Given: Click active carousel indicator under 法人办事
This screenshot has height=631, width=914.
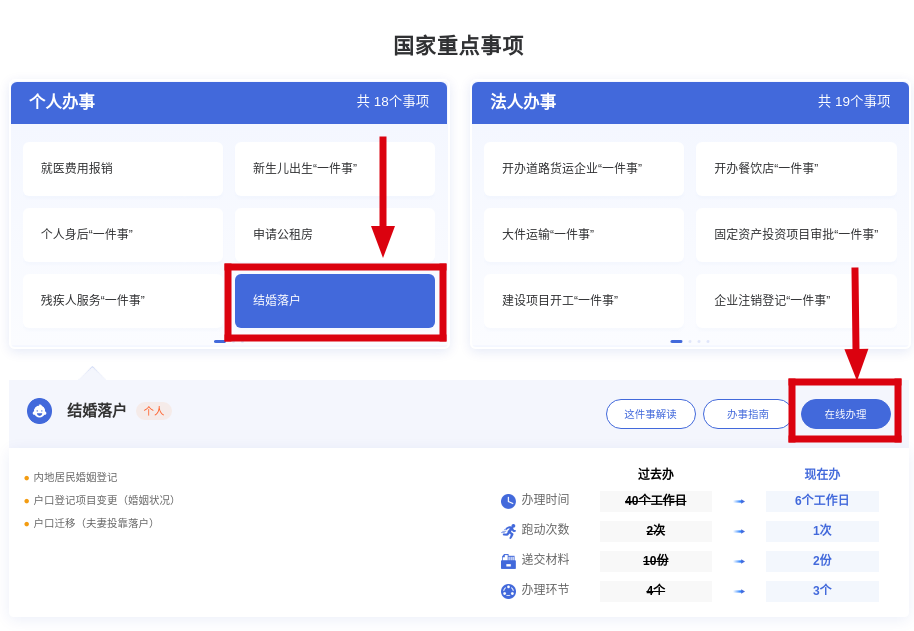Looking at the screenshot, I should (676, 341).
